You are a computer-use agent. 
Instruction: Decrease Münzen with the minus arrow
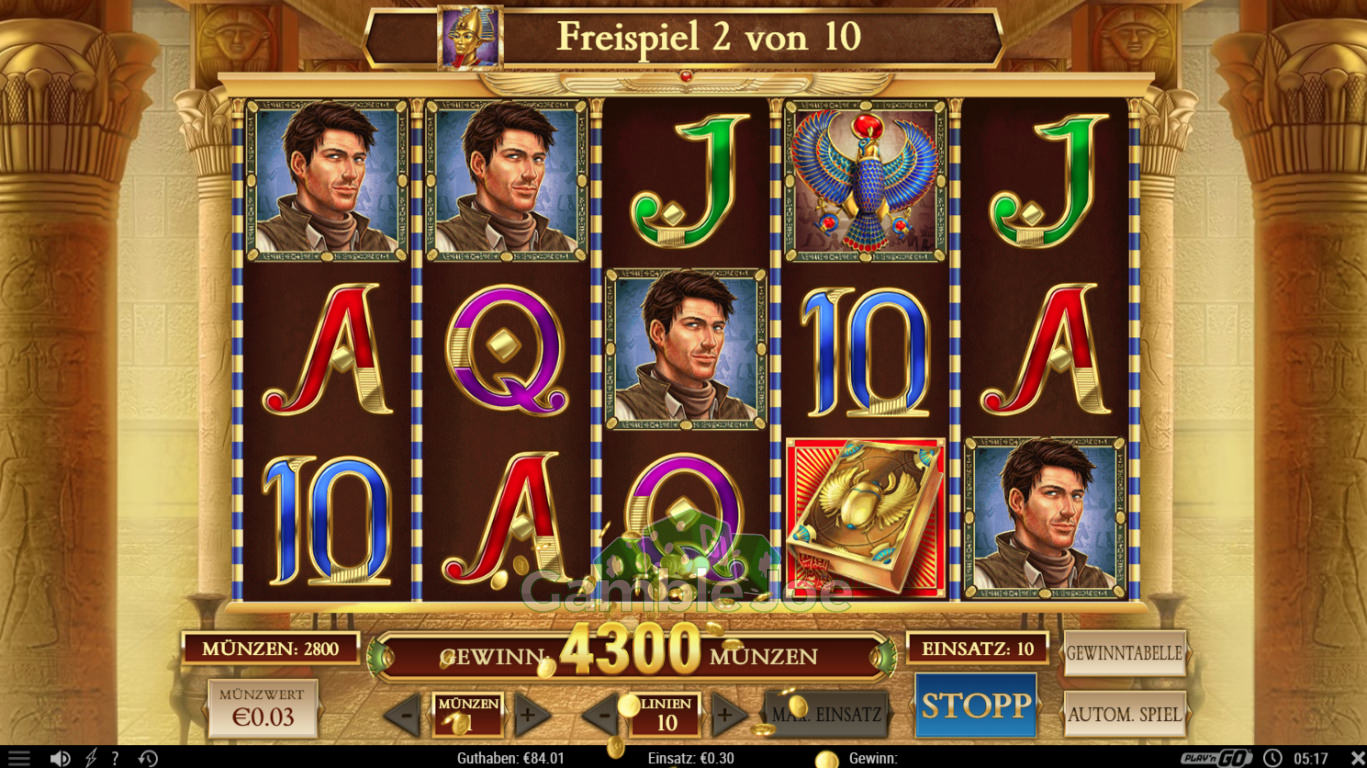point(402,715)
